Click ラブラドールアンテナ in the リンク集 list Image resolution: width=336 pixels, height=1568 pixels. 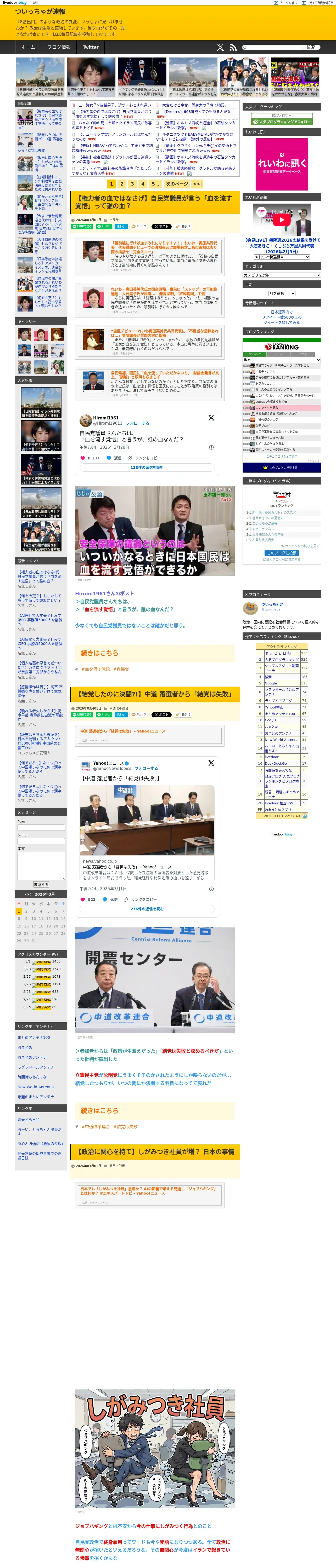35,1067
